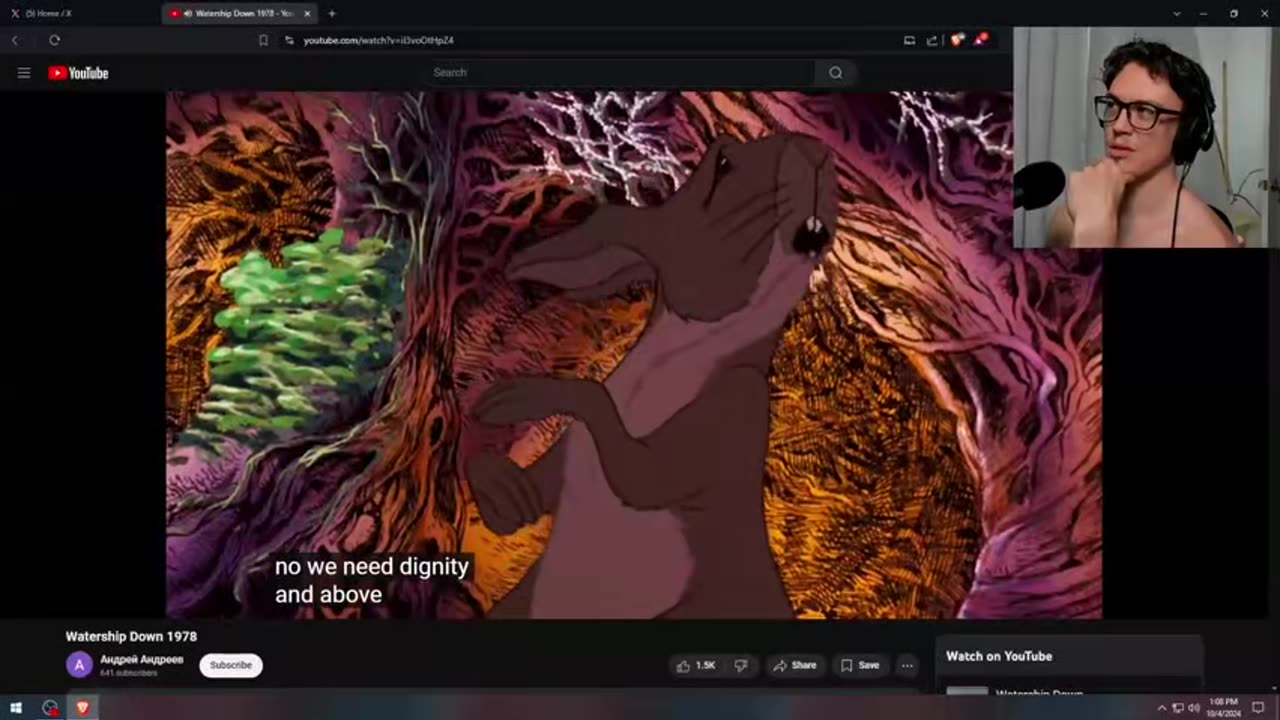
Task: Close the Watership Down 1978 tab
Action: pyautogui.click(x=307, y=13)
